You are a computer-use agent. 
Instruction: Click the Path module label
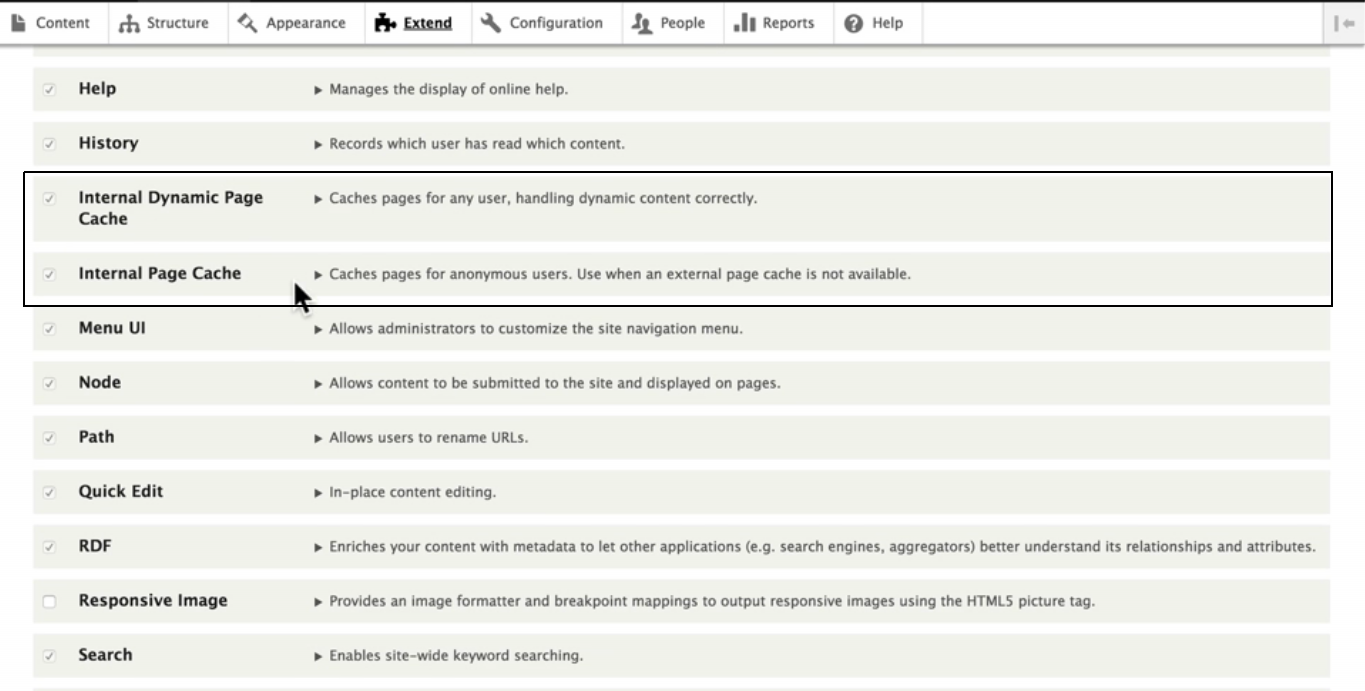click(97, 437)
